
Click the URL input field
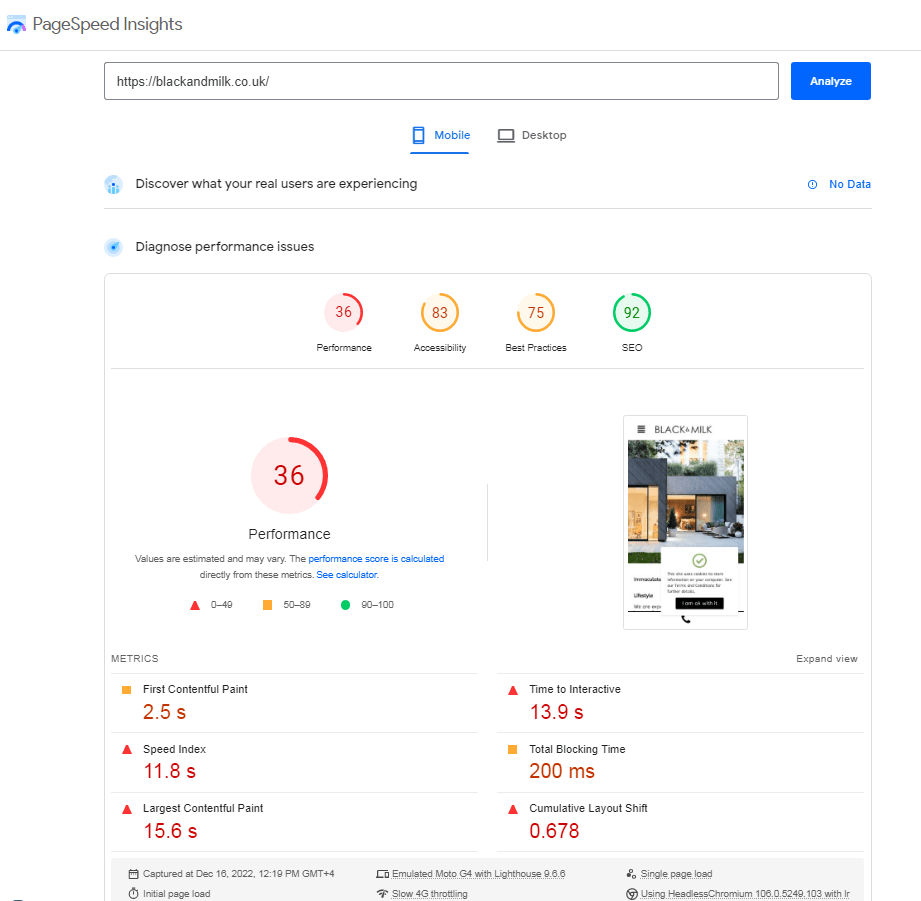point(441,81)
